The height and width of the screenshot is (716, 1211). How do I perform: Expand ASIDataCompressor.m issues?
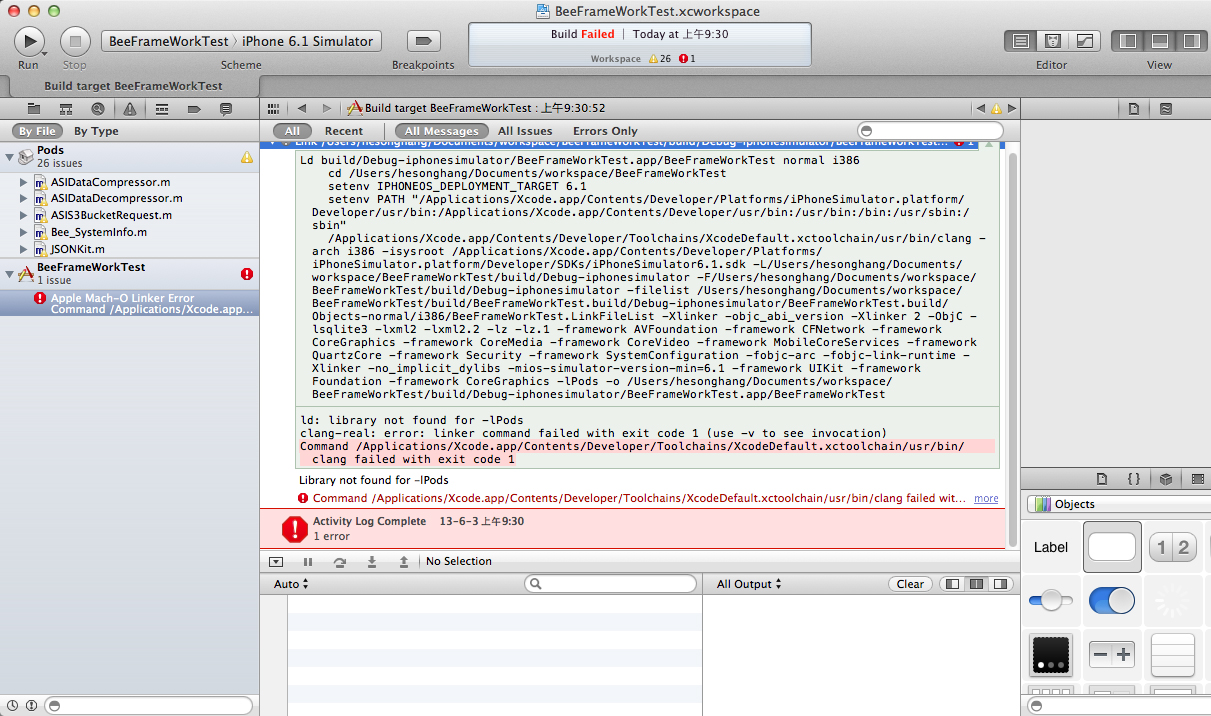tap(24, 182)
